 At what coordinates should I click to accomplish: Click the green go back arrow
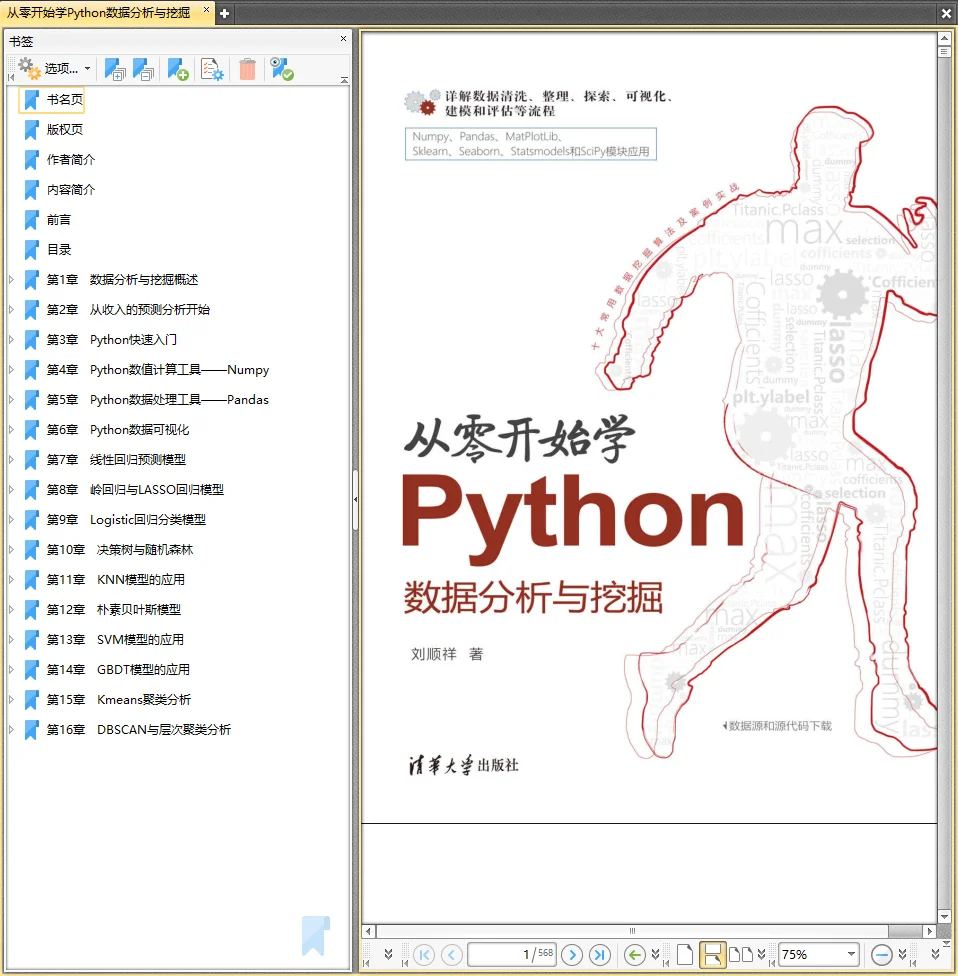[x=634, y=954]
